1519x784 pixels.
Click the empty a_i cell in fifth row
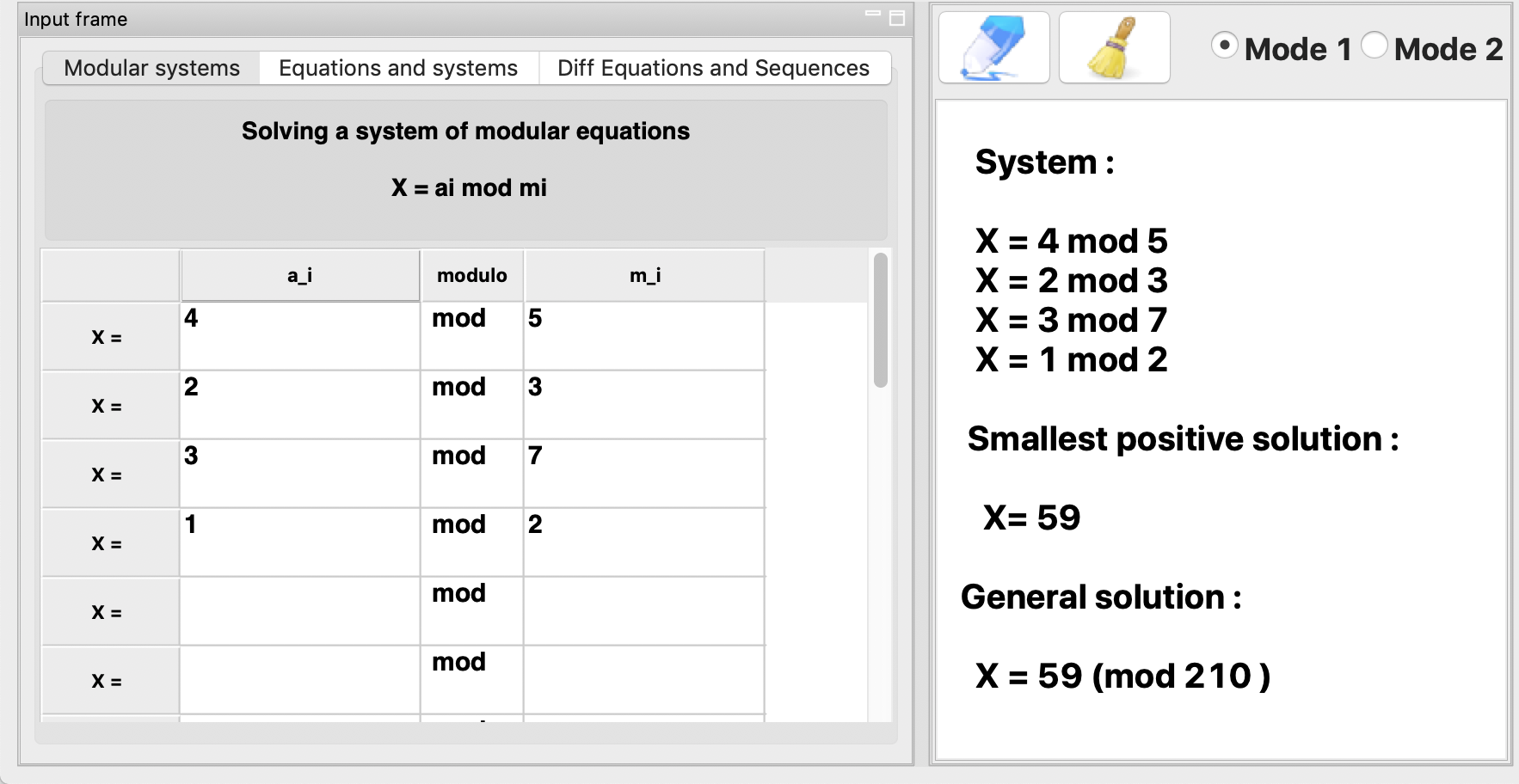point(299,611)
